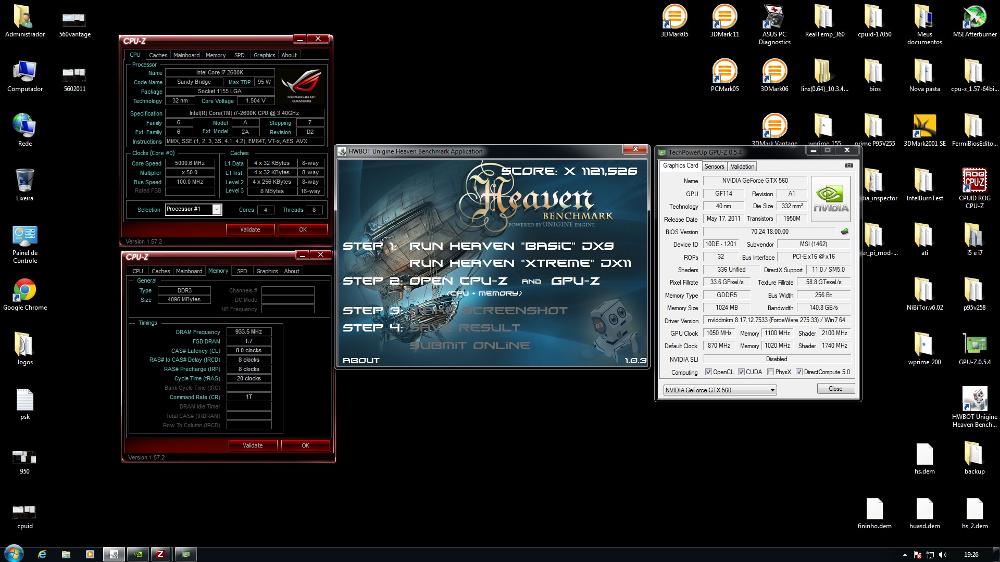
Task: Click Submit Online in Heaven app
Action: (x=470, y=345)
